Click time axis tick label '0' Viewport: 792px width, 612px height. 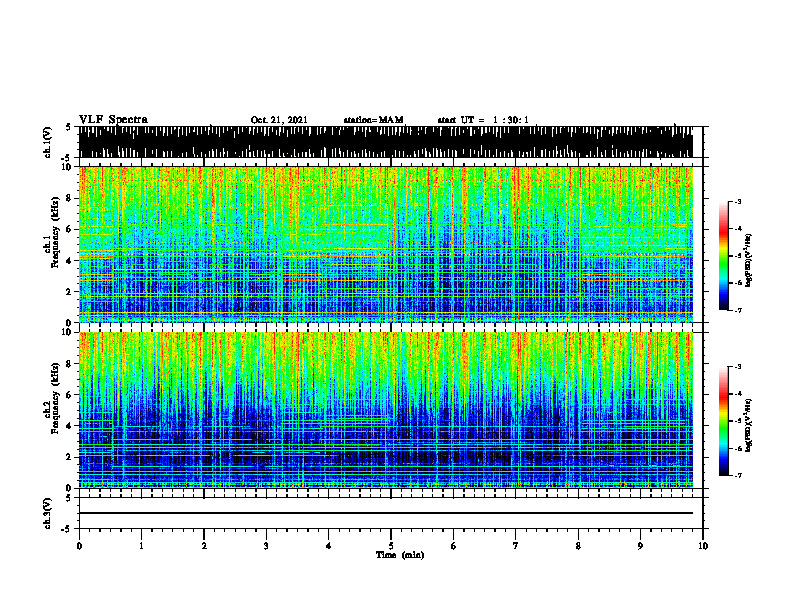pos(79,546)
